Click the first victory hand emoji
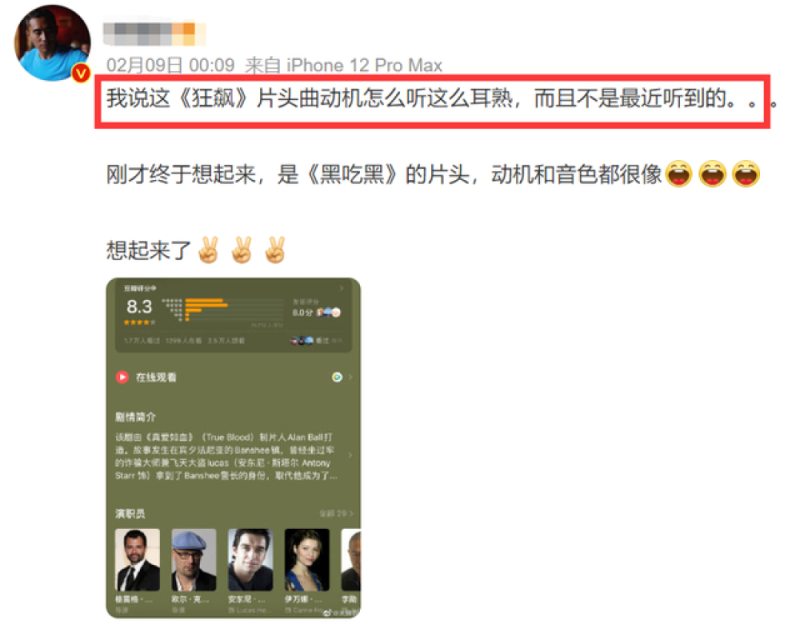800x625 pixels. click(208, 250)
